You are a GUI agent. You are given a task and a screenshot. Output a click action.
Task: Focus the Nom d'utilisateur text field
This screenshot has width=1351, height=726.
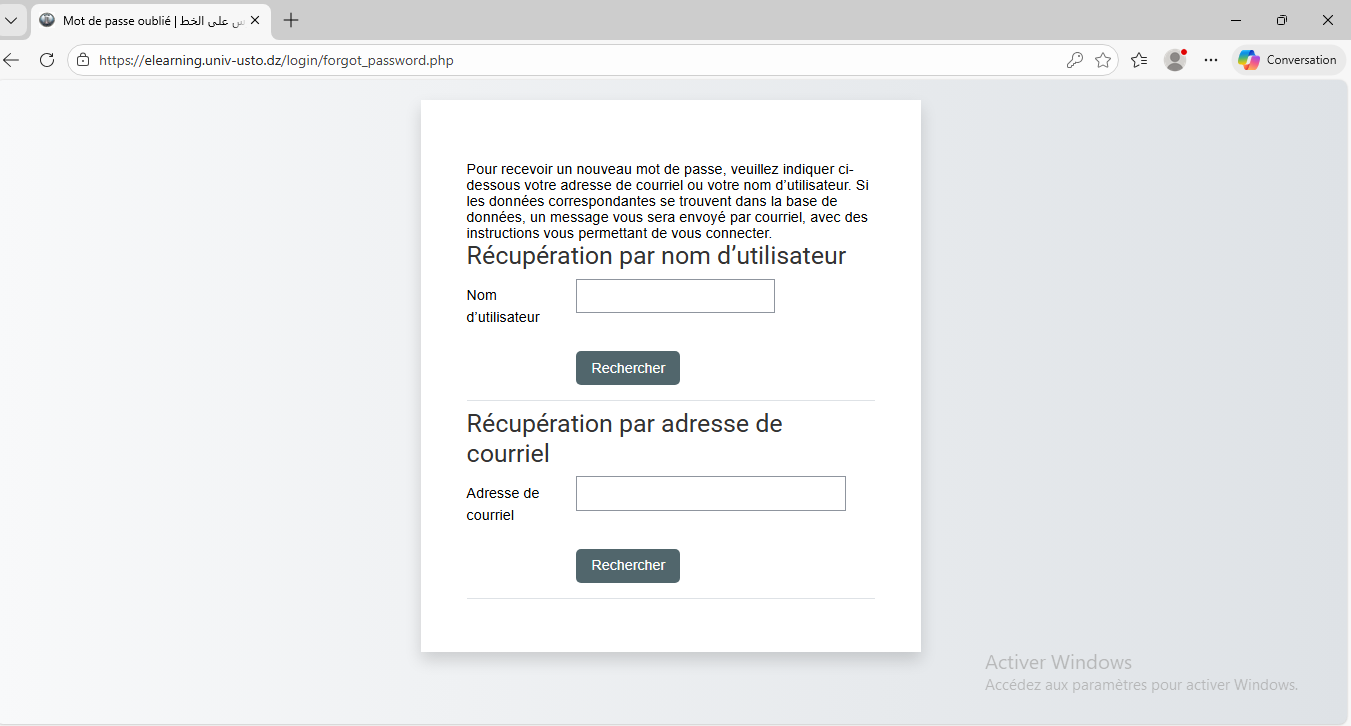pos(675,296)
